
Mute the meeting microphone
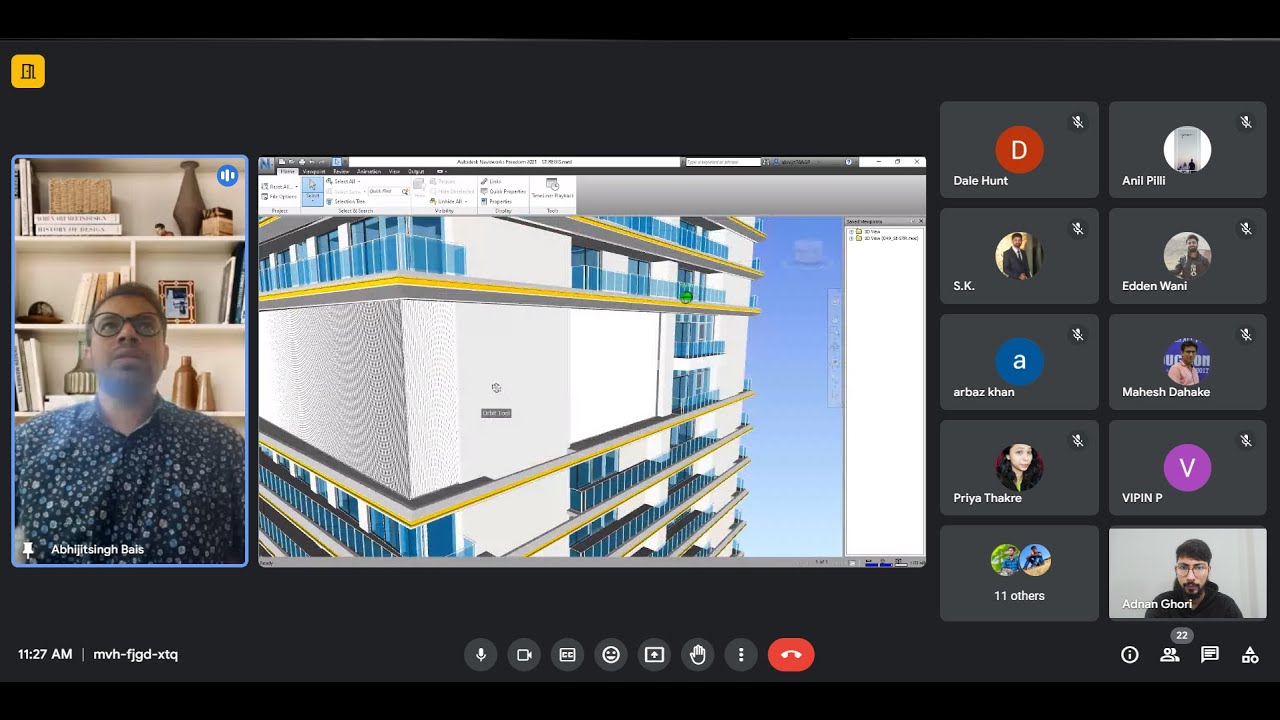(481, 654)
